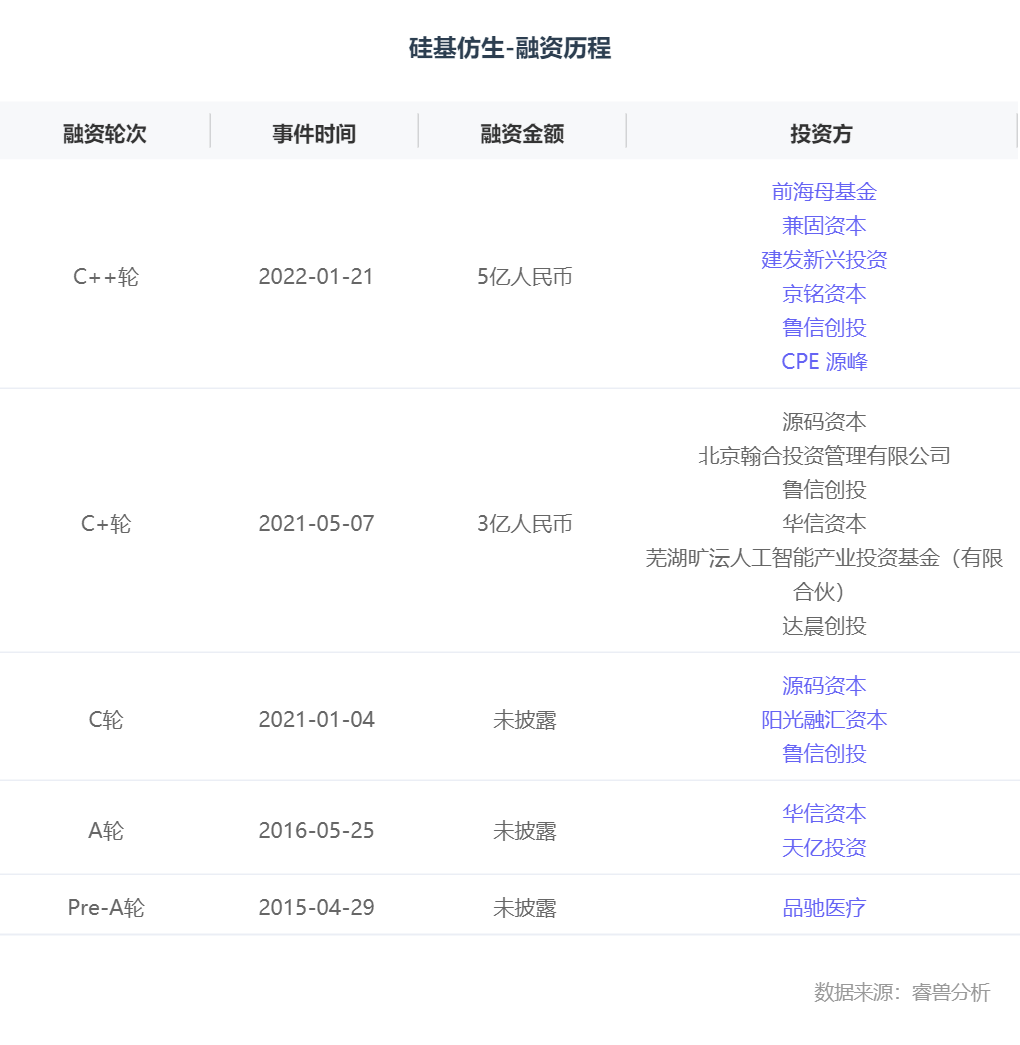The image size is (1020, 1045).
Task: Select the C++轮 round cell
Action: [105, 277]
